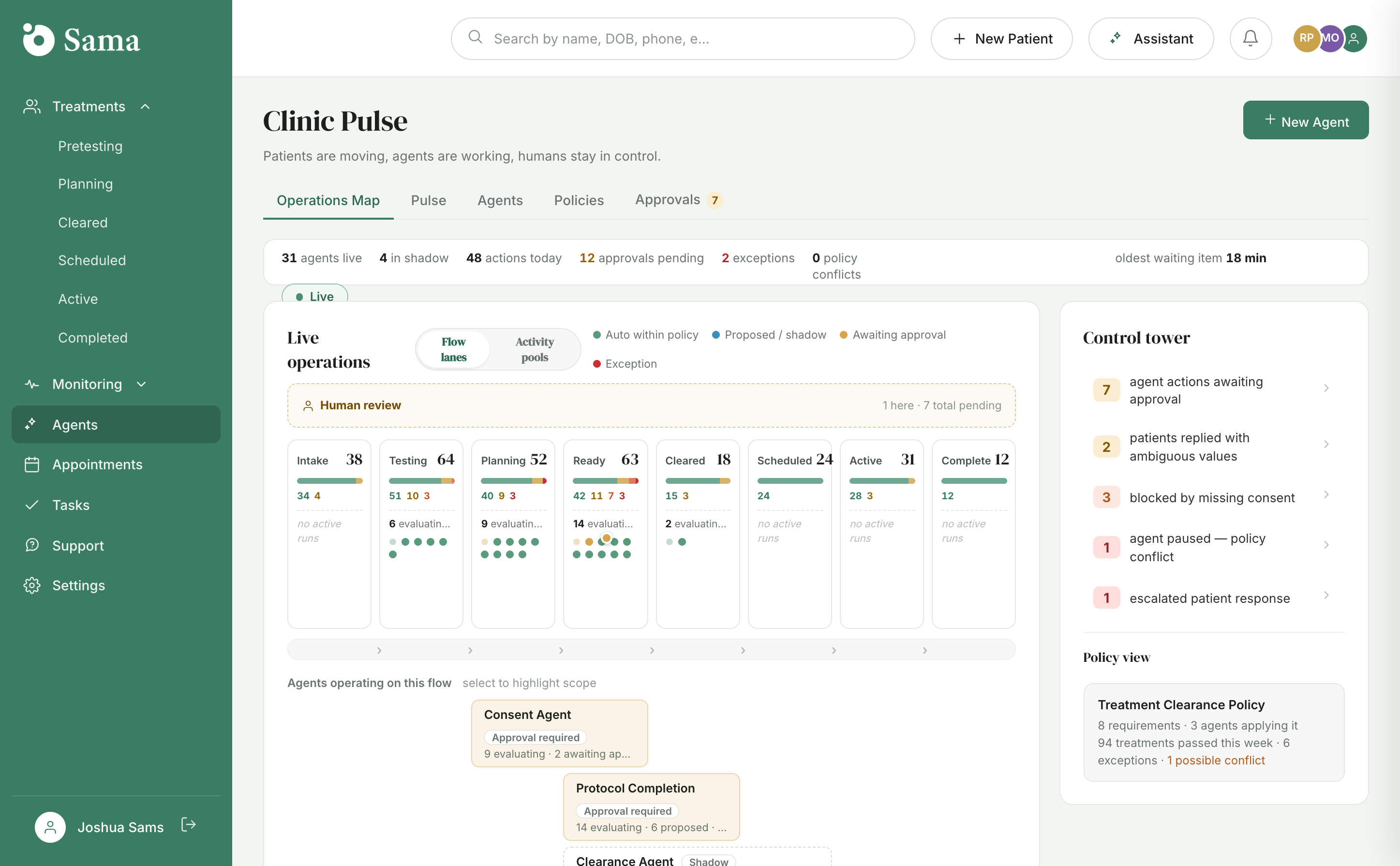This screenshot has width=1400, height=866.
Task: Open Active in sidebar
Action: (78, 299)
